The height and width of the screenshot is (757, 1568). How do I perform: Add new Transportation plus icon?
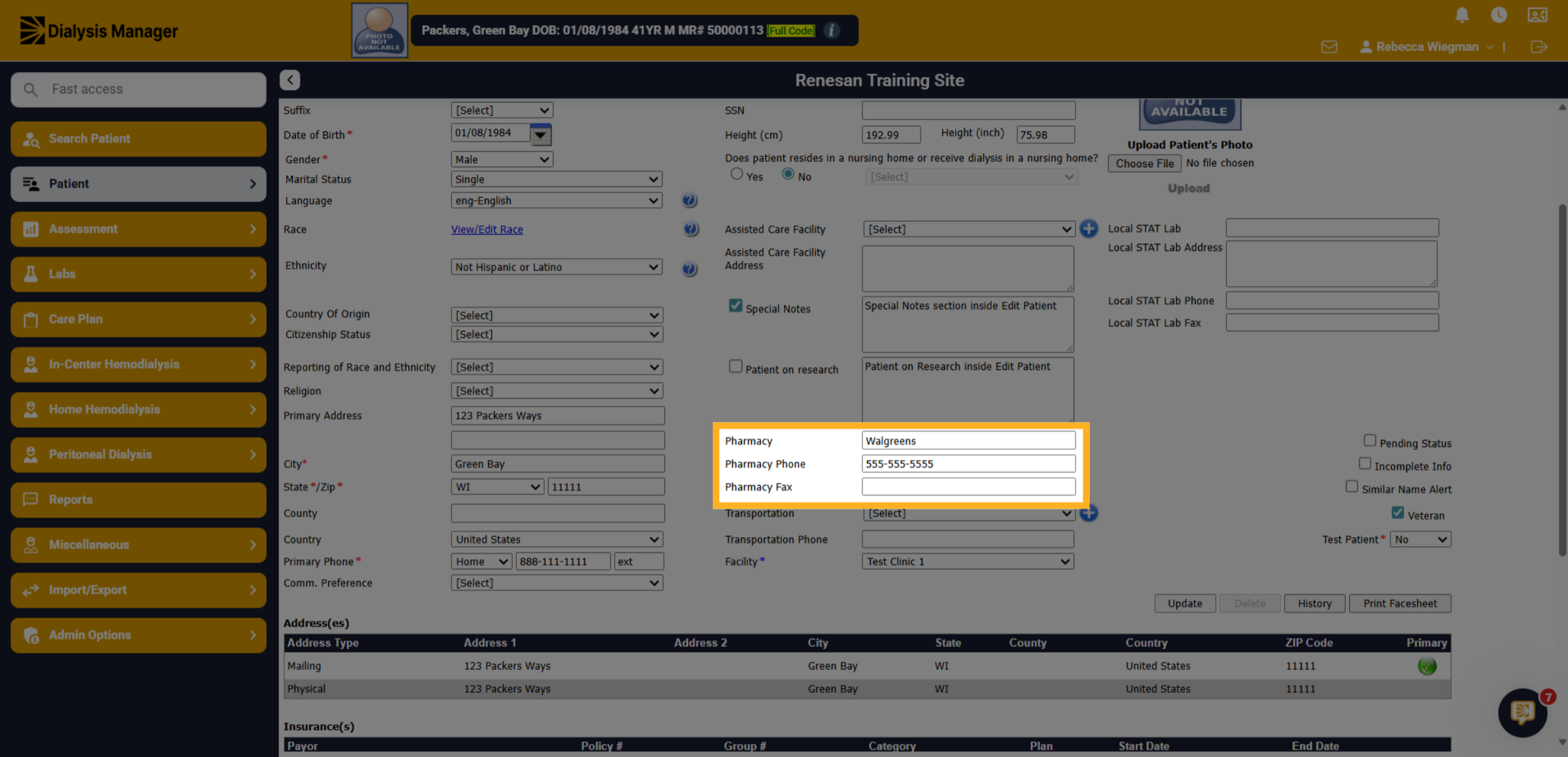[x=1088, y=513]
